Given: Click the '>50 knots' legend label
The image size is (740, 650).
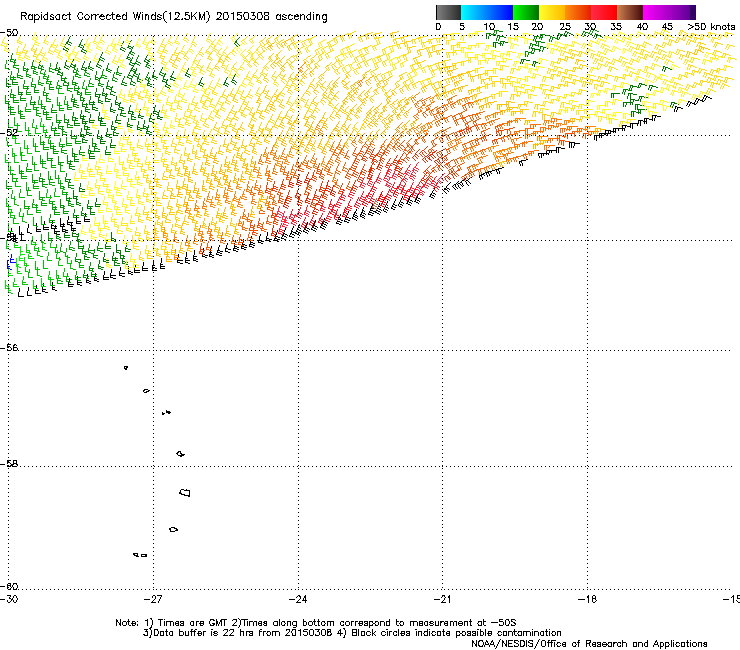Looking at the screenshot, I should pyautogui.click(x=711, y=27).
